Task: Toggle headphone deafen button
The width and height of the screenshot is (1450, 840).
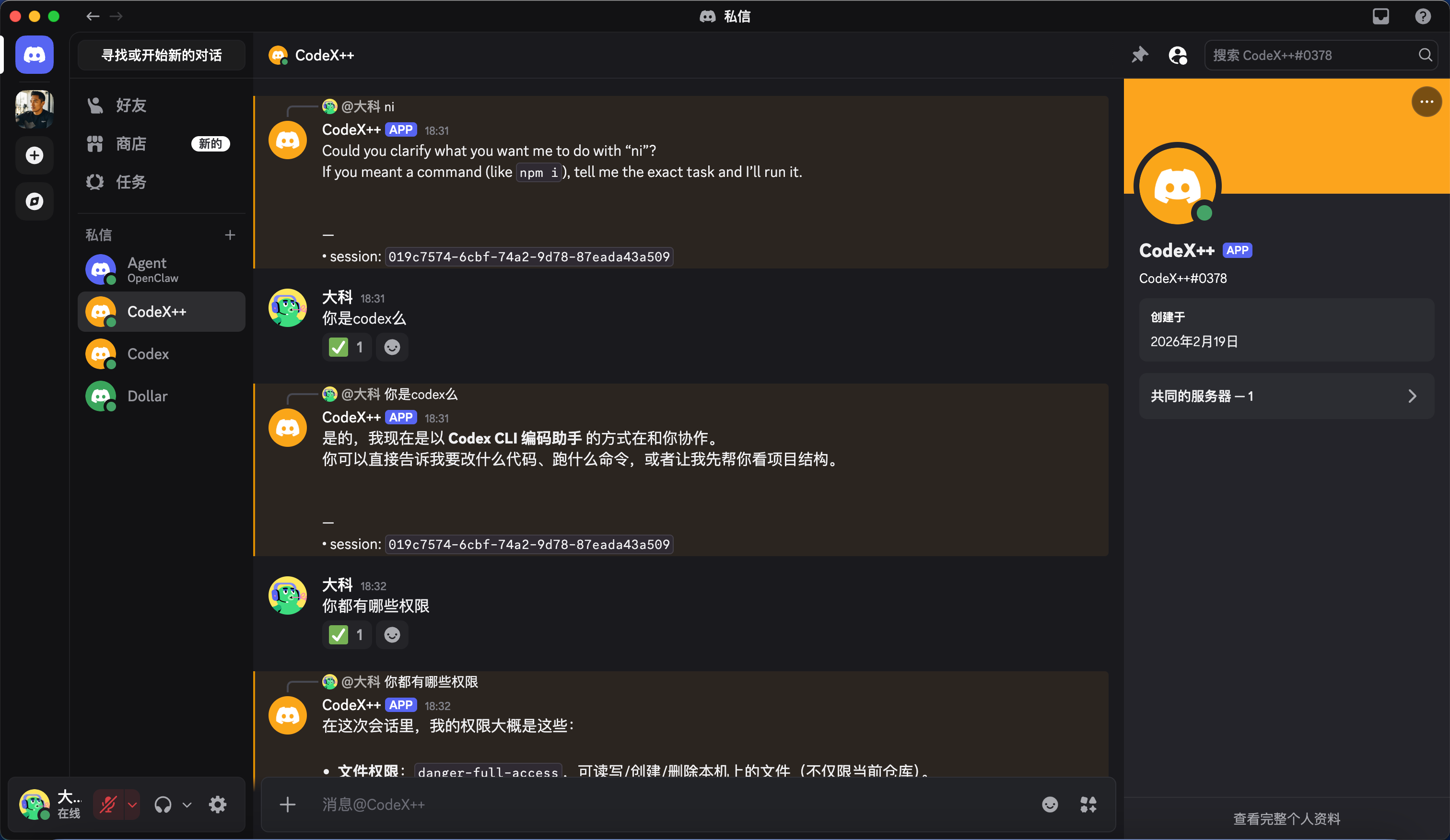Action: point(163,805)
